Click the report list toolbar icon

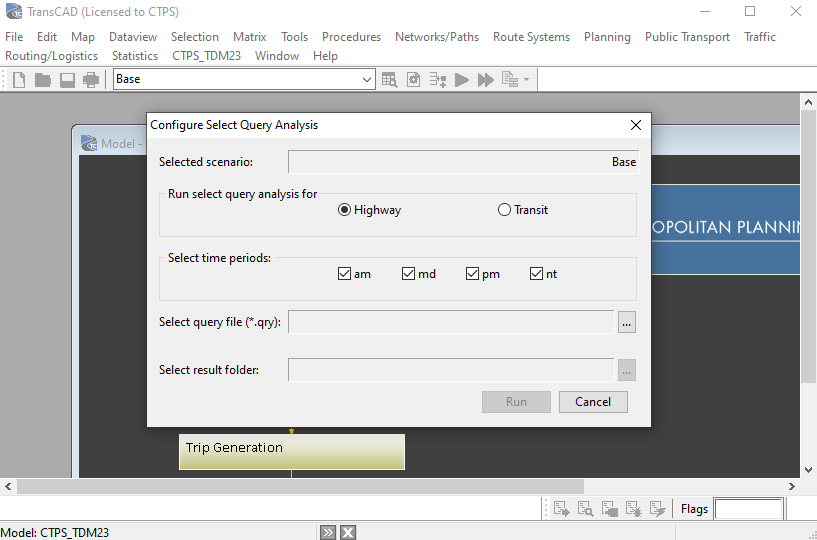click(510, 80)
